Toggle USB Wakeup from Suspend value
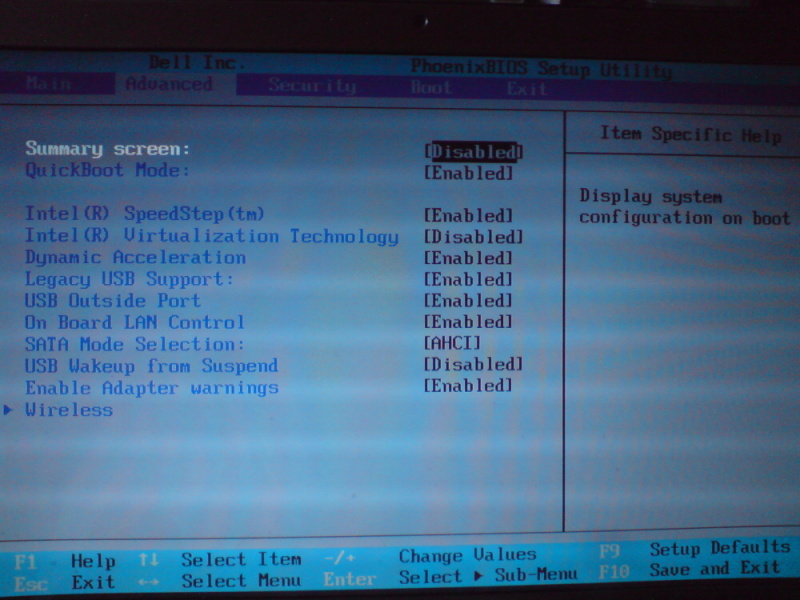 tap(473, 364)
